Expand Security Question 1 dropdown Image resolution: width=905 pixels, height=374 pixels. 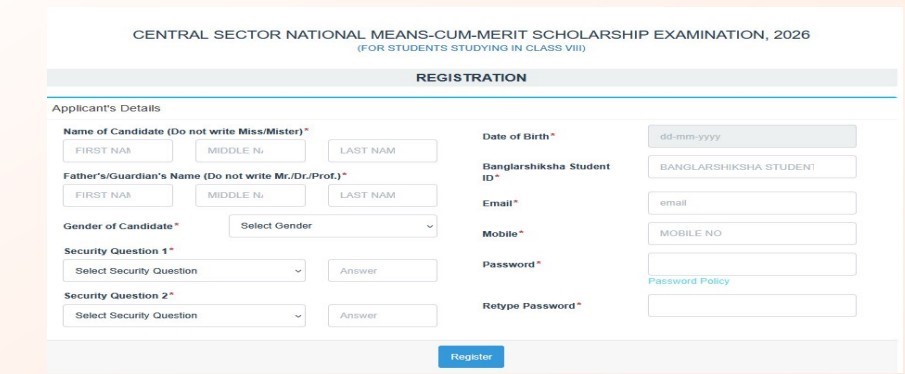(x=184, y=271)
